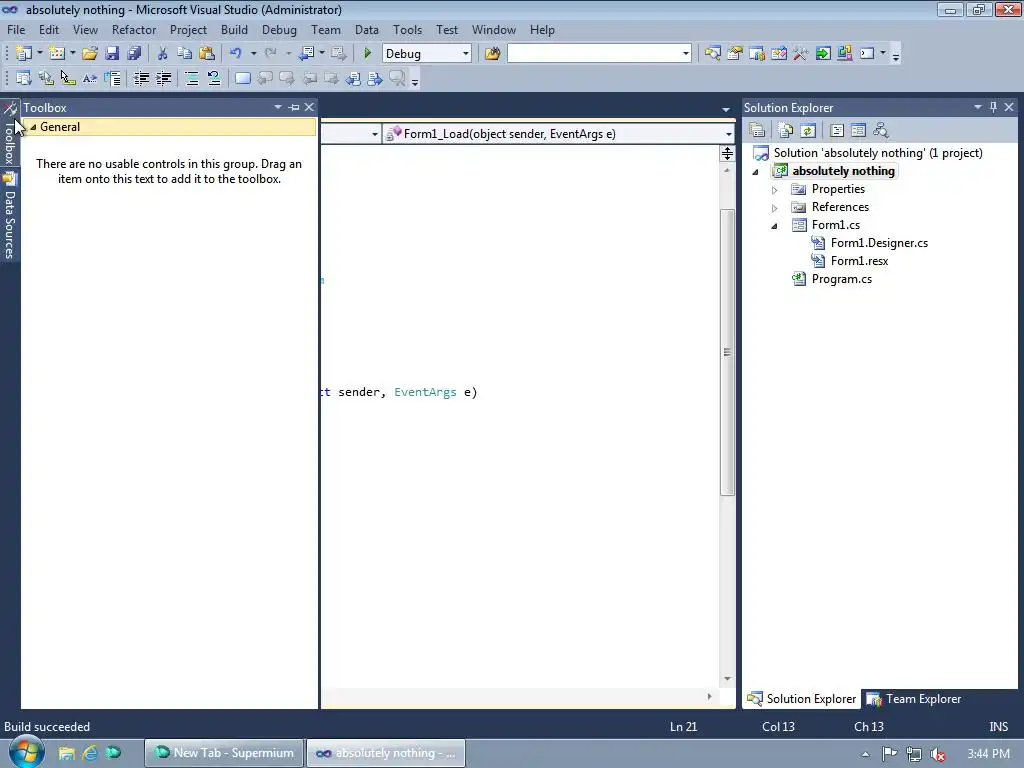This screenshot has width=1024, height=768.
Task: Click inside the Find combo box field
Action: tap(594, 54)
